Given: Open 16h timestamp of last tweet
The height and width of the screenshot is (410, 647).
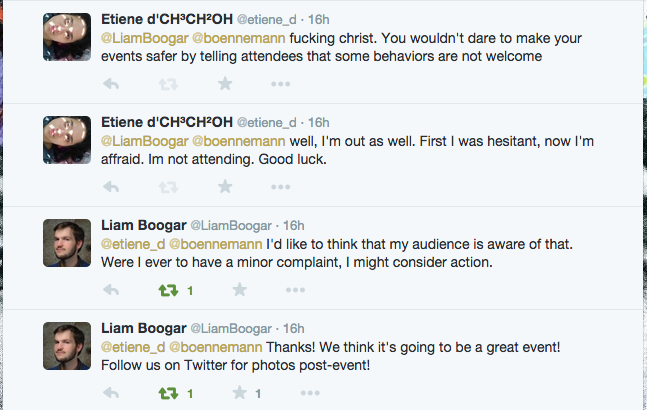Looking at the screenshot, I should [x=293, y=329].
